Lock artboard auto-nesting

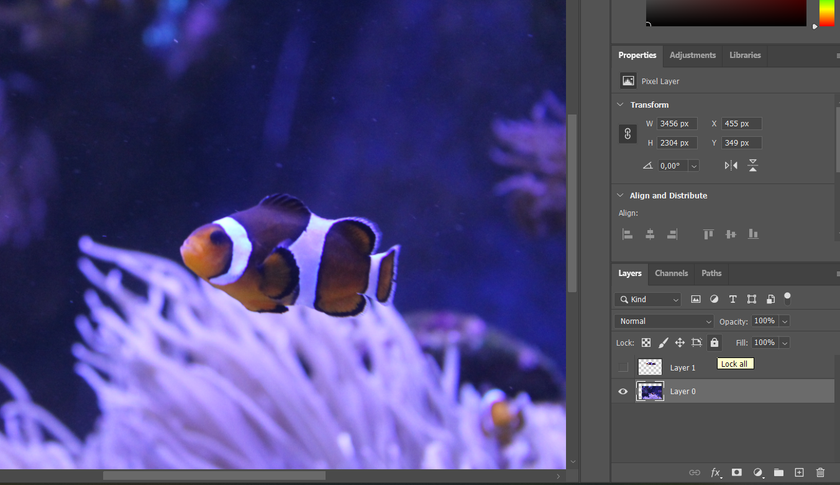tap(696, 342)
